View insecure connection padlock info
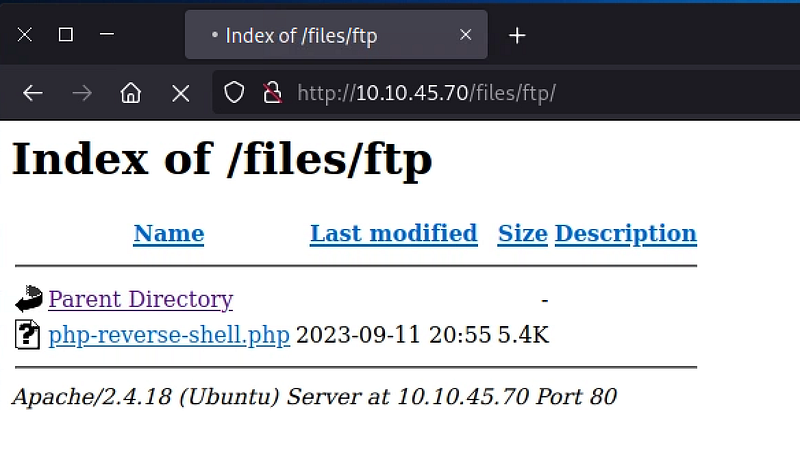This screenshot has height=462, width=800. 272,93
